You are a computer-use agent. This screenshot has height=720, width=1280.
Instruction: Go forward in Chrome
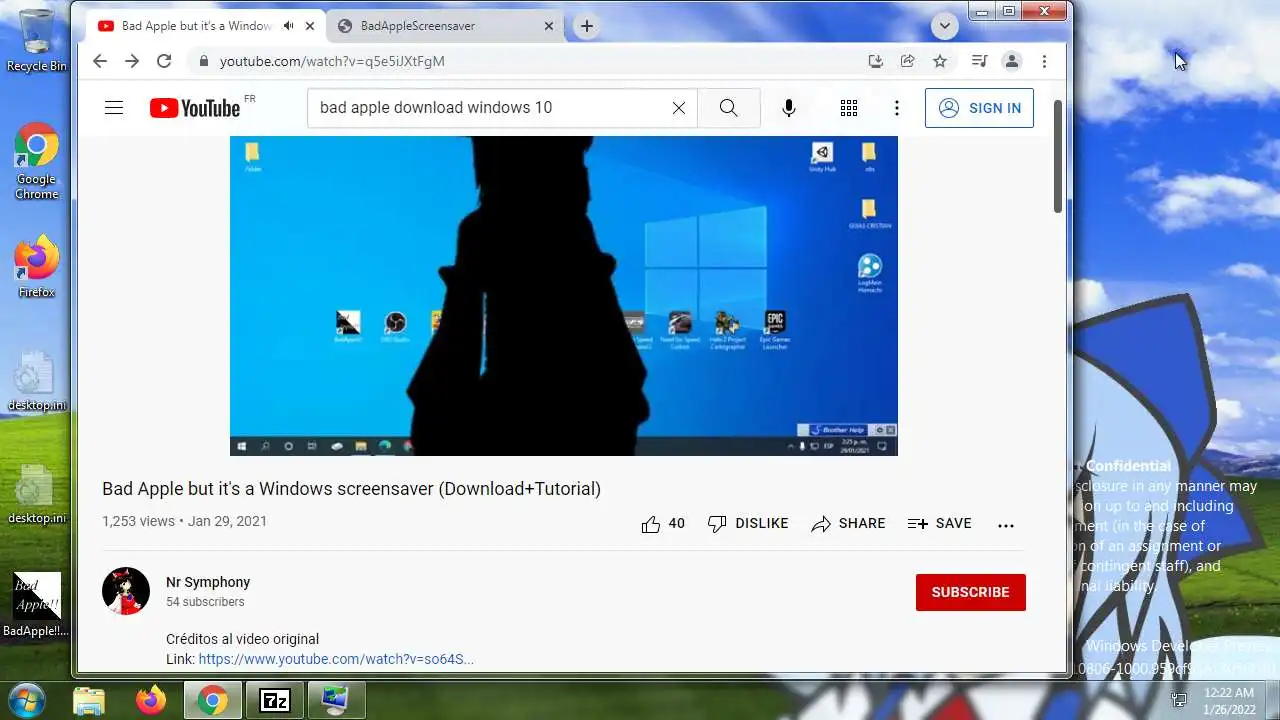pyautogui.click(x=132, y=61)
